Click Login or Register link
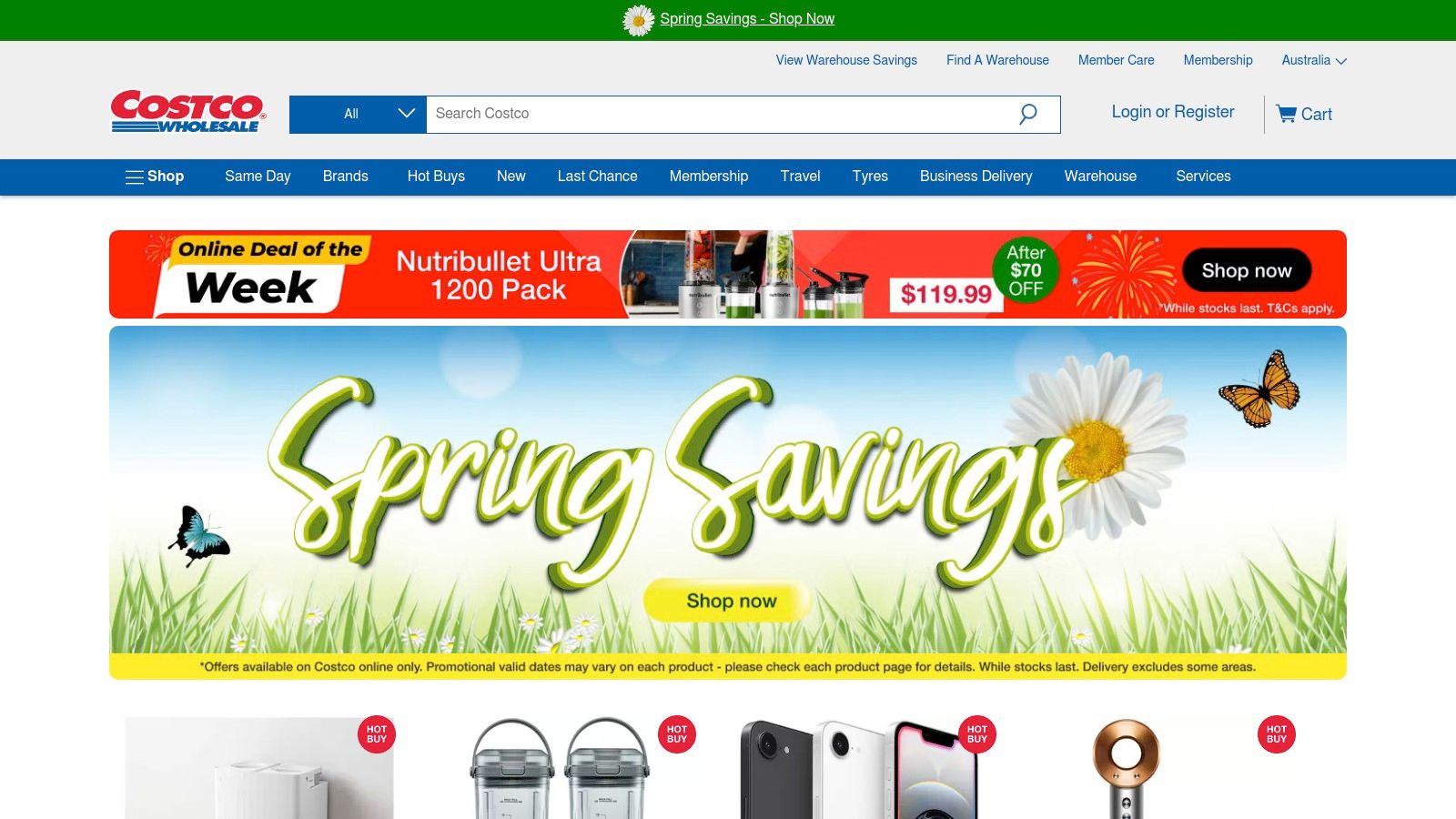The image size is (1456, 819). pyautogui.click(x=1173, y=112)
